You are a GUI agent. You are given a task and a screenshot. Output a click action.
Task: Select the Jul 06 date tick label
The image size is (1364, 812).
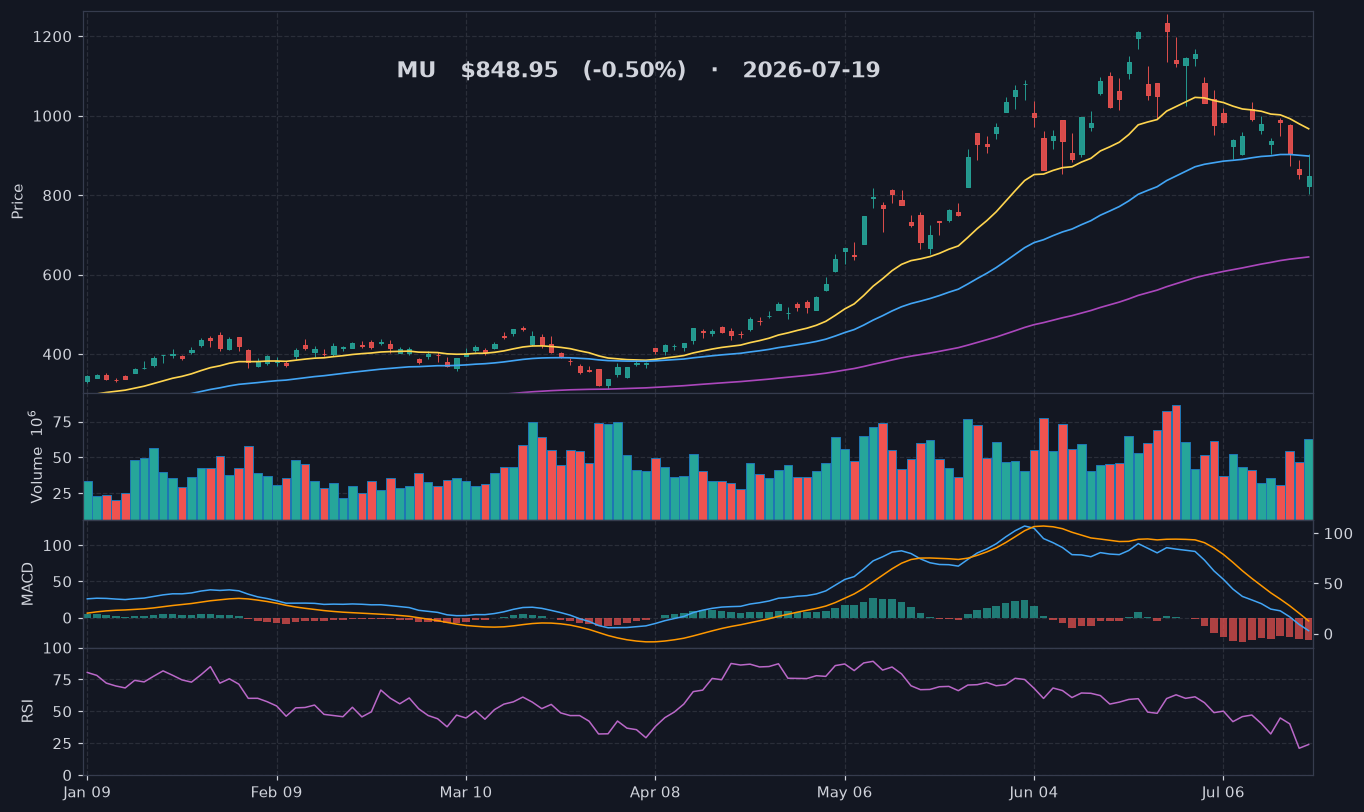[1222, 792]
